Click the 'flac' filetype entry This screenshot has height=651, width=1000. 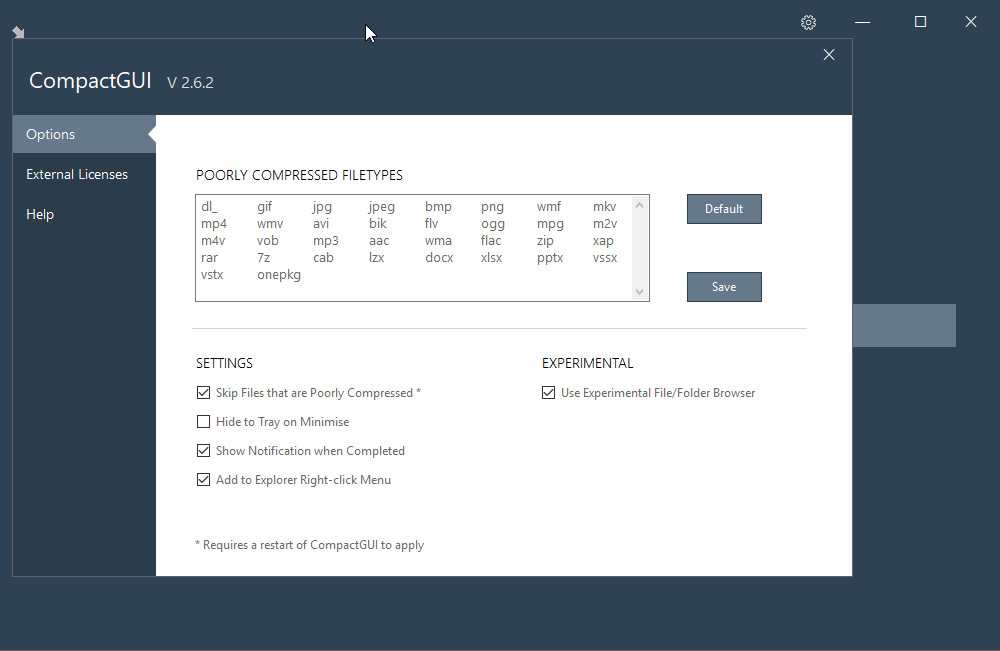coord(491,241)
